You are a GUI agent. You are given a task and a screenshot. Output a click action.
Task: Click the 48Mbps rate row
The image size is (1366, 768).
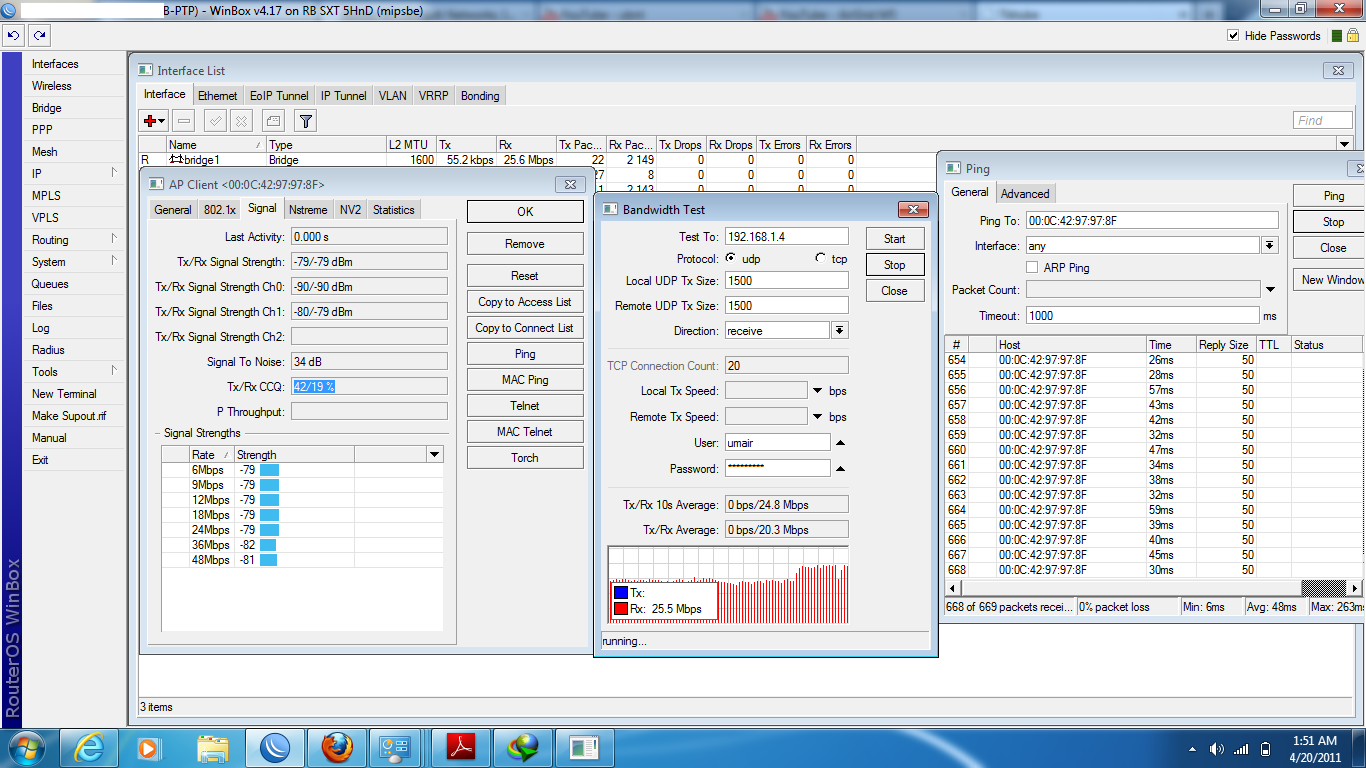pos(302,560)
